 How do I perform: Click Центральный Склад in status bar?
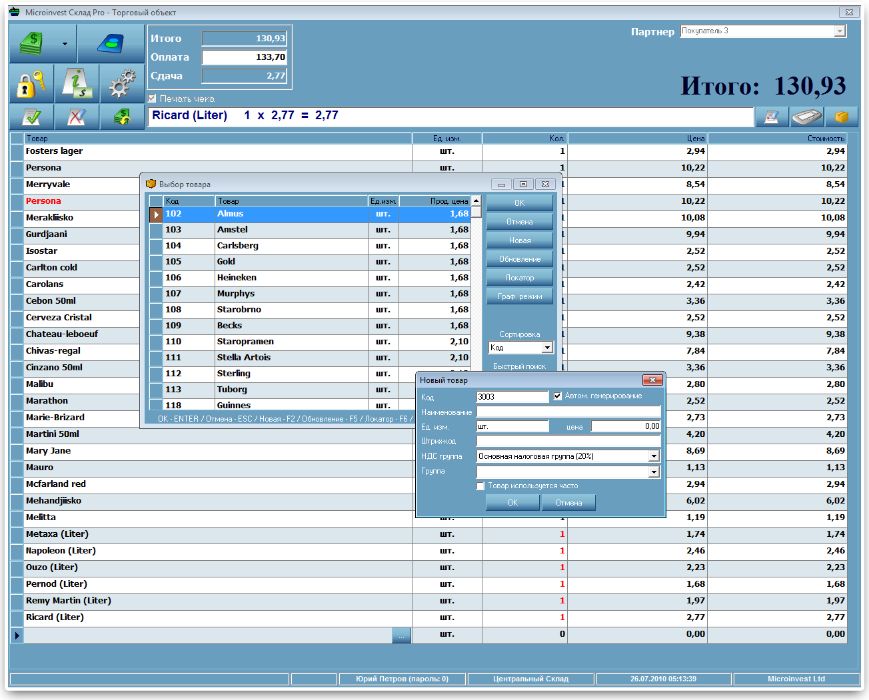click(x=531, y=679)
